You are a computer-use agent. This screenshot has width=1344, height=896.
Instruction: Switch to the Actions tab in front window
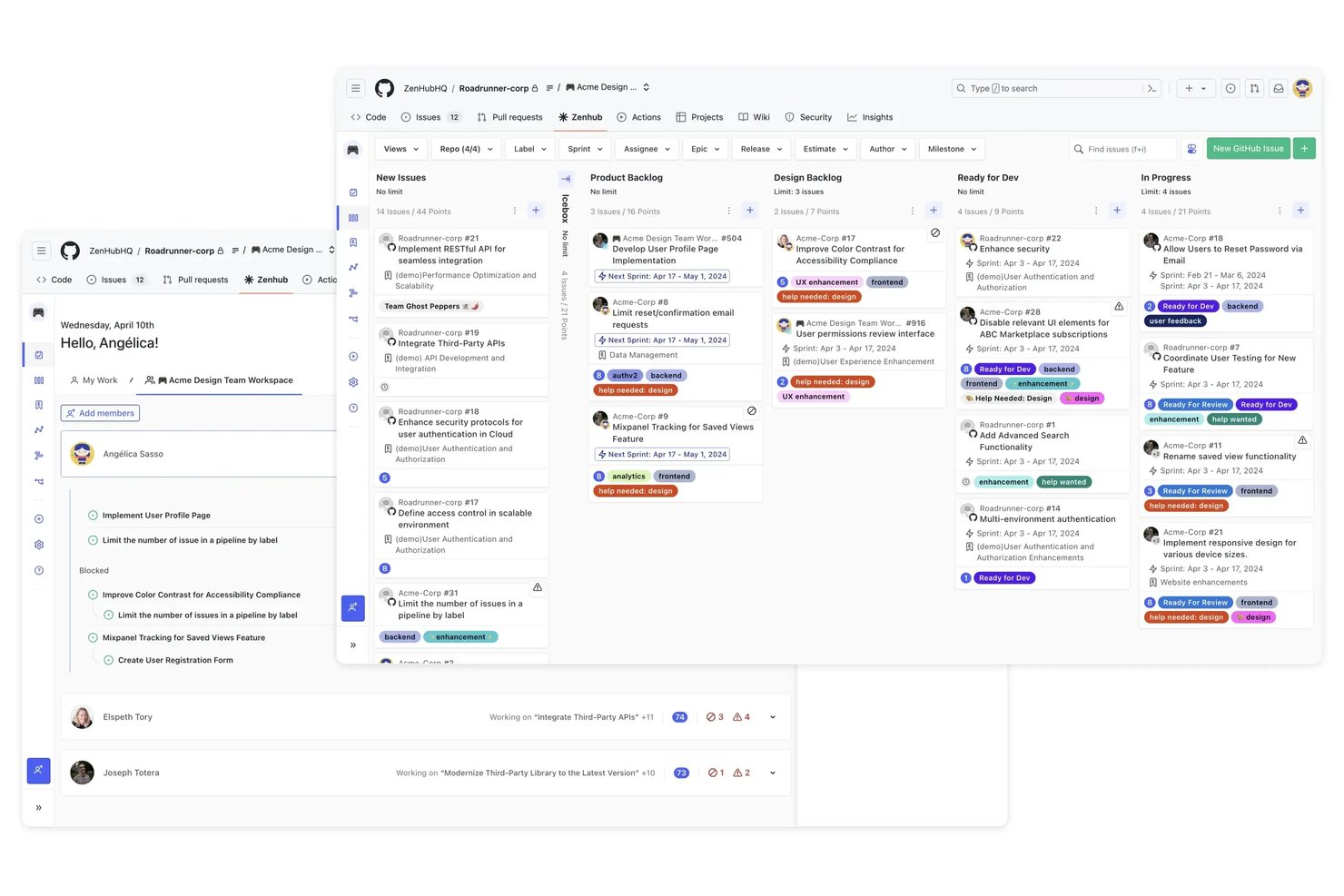click(x=638, y=117)
